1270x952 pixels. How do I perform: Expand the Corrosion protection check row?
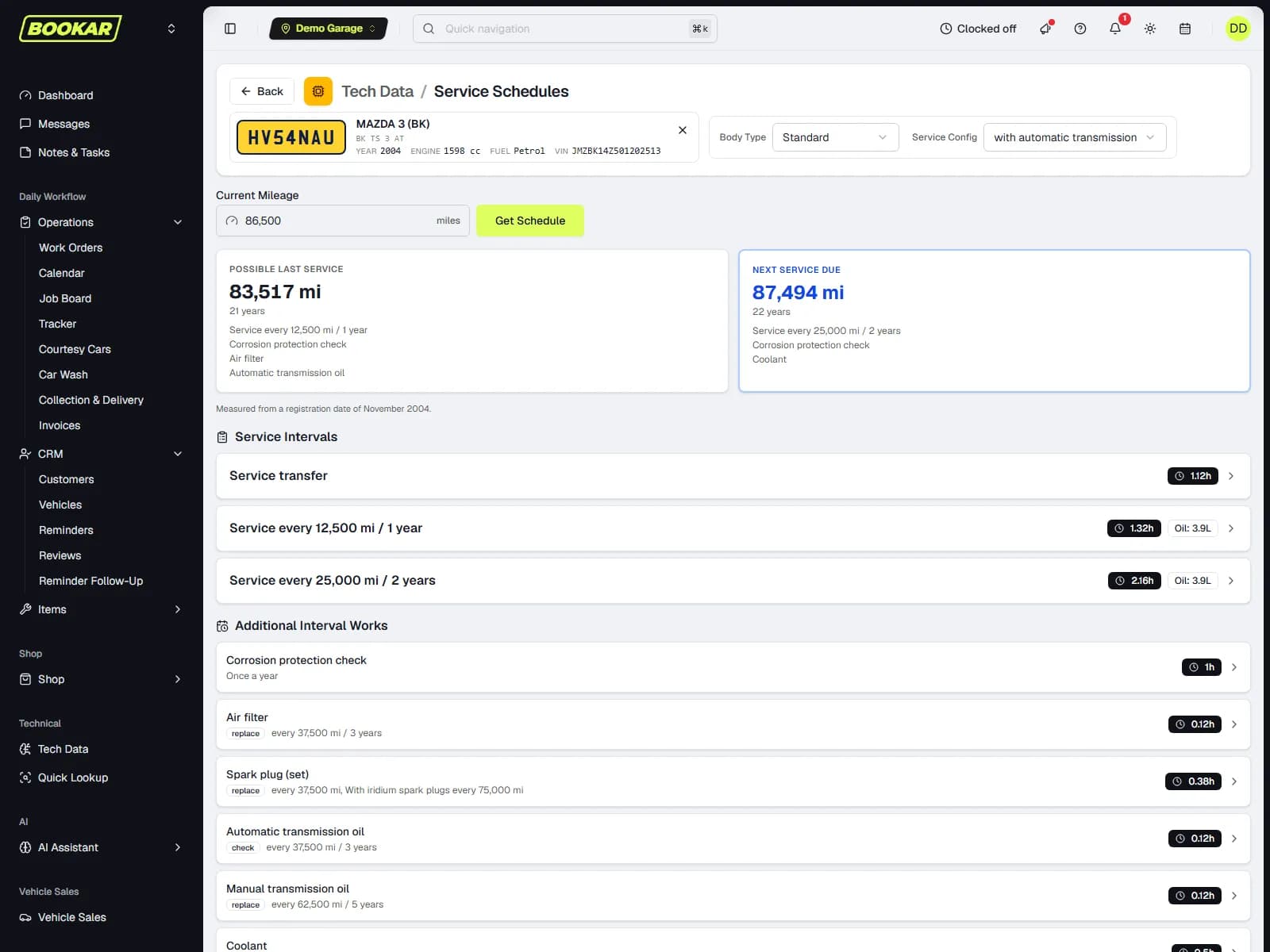click(733, 667)
